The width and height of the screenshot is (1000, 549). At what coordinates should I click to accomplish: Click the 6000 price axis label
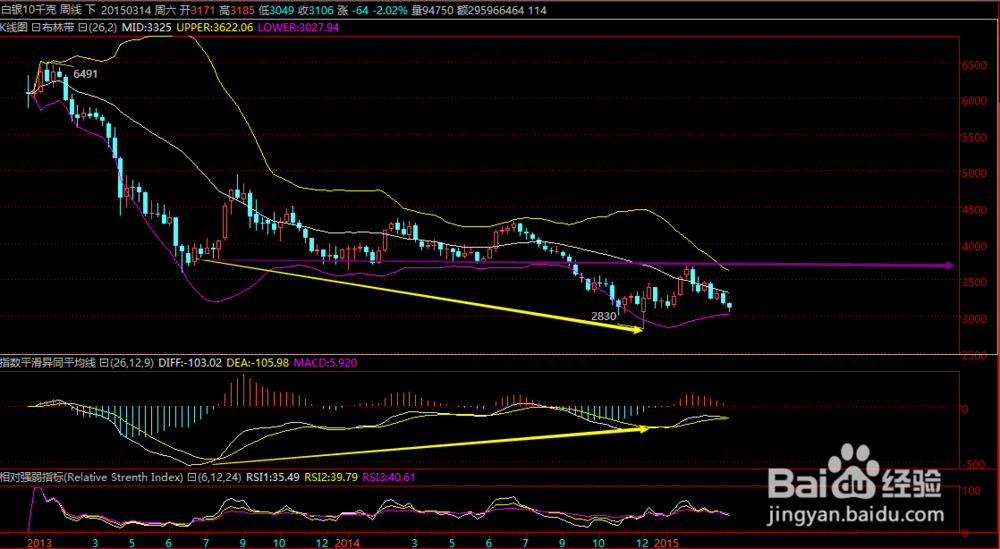(975, 101)
